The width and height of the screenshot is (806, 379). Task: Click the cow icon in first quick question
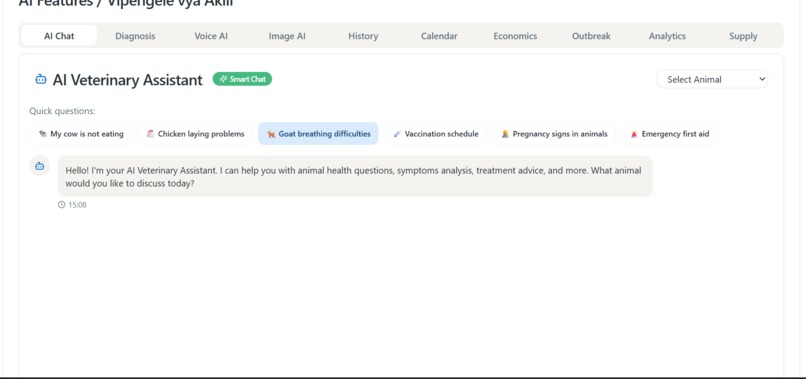coord(43,134)
